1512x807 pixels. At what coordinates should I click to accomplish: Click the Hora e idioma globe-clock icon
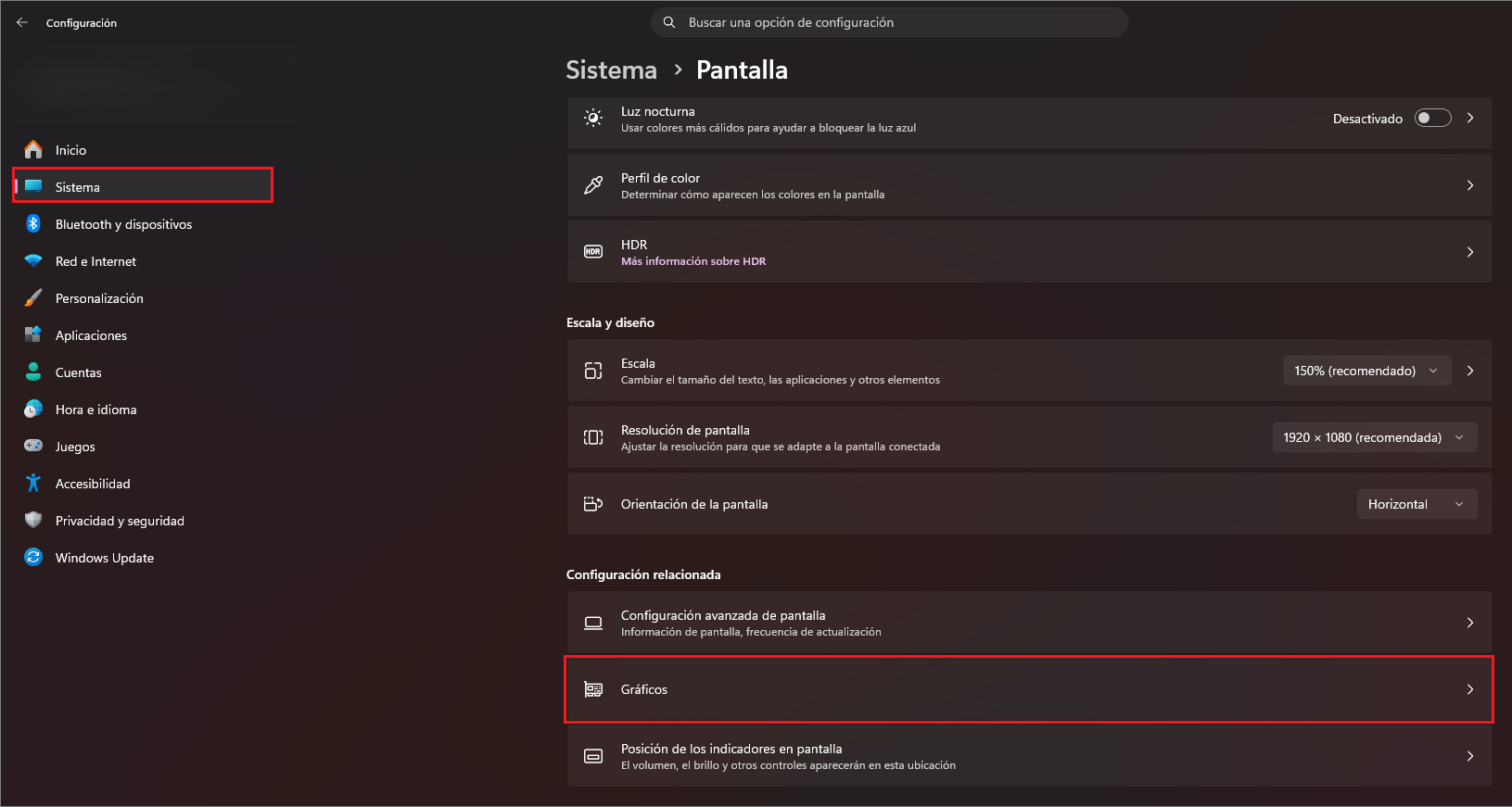(33, 409)
